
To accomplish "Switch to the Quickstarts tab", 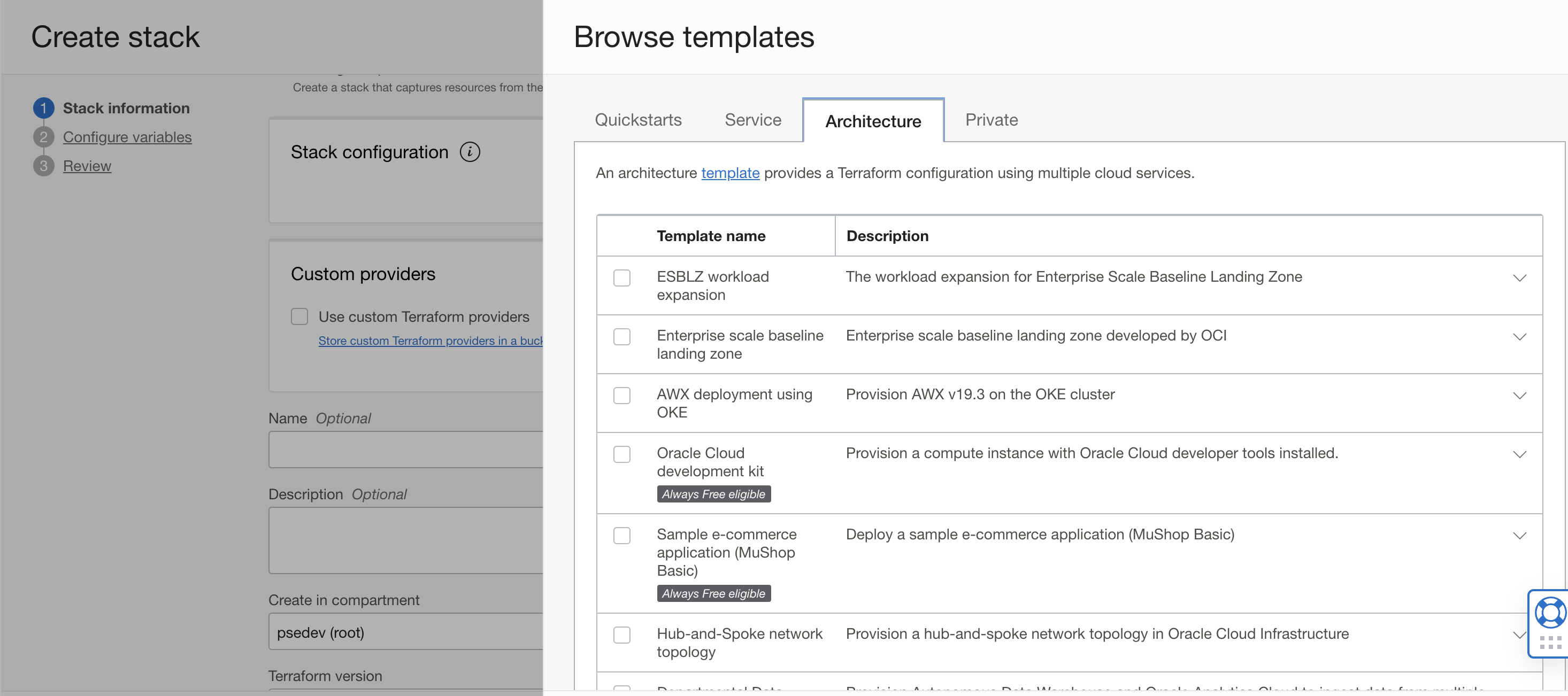I will click(x=638, y=120).
